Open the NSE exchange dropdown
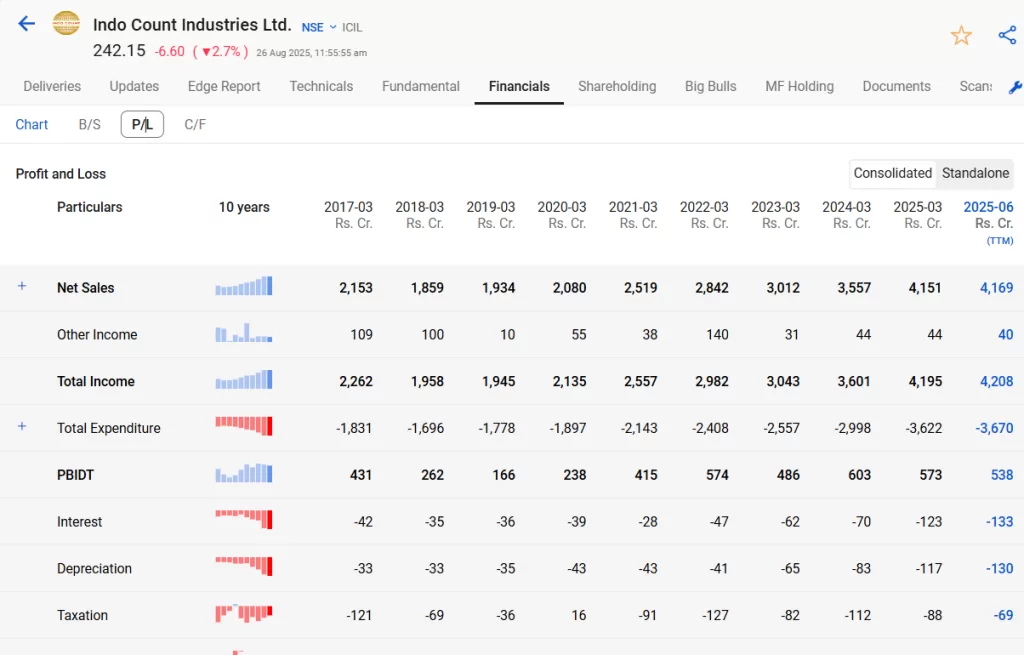 point(319,27)
